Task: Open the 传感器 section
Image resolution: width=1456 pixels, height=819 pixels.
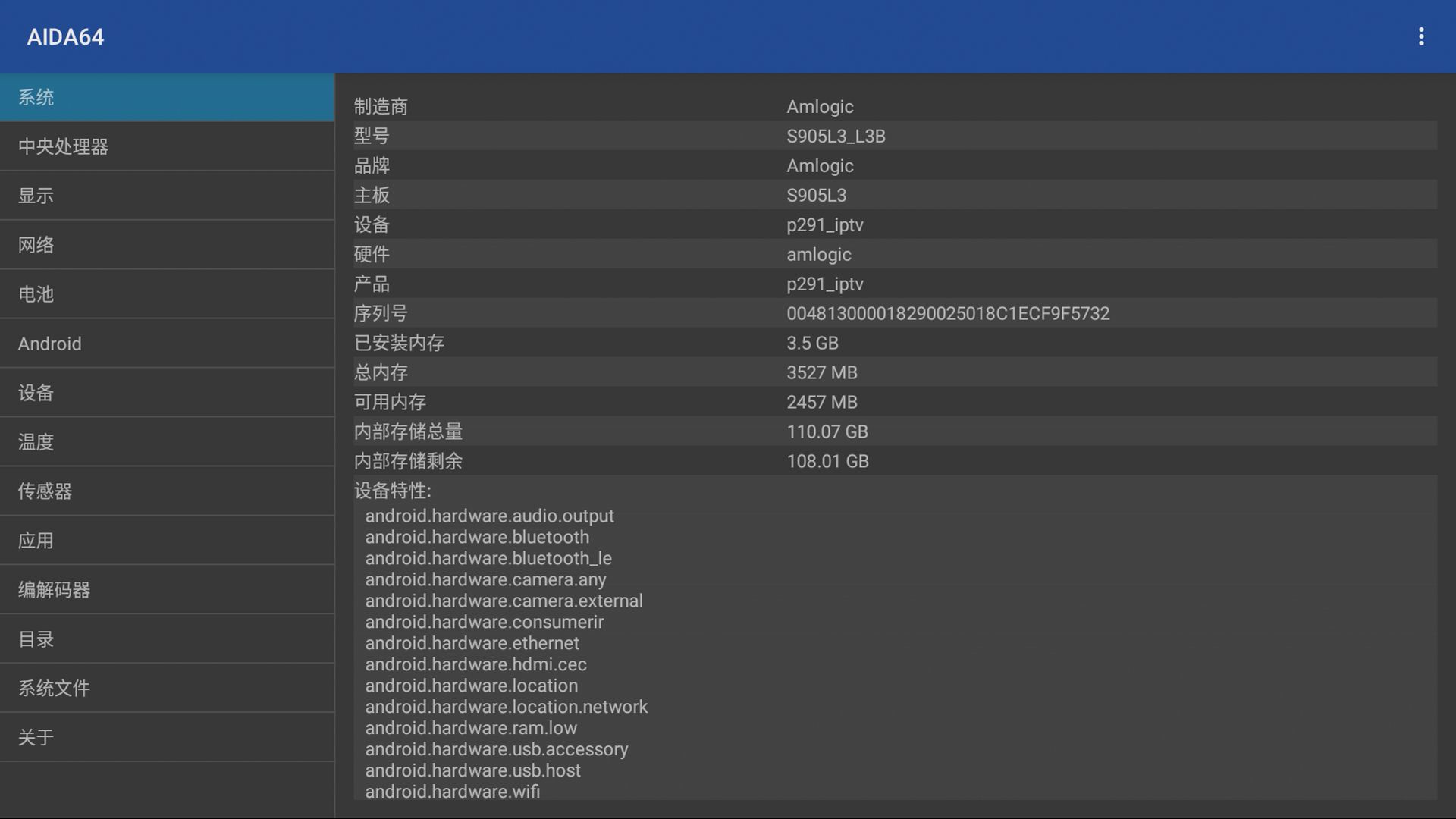Action: coord(167,491)
